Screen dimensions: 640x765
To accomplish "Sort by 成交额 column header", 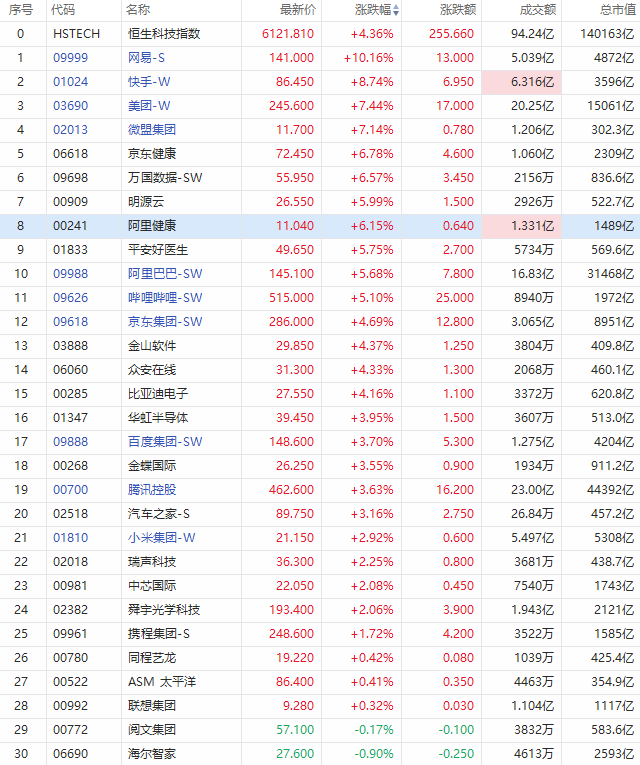I will pos(538,10).
